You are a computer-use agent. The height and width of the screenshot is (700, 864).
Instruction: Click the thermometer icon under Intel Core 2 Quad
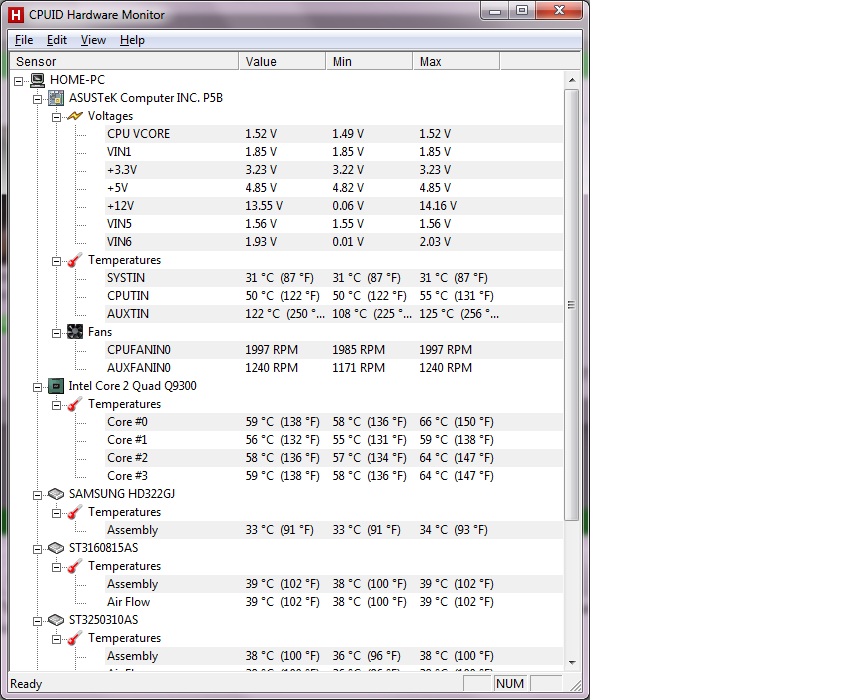[75, 404]
